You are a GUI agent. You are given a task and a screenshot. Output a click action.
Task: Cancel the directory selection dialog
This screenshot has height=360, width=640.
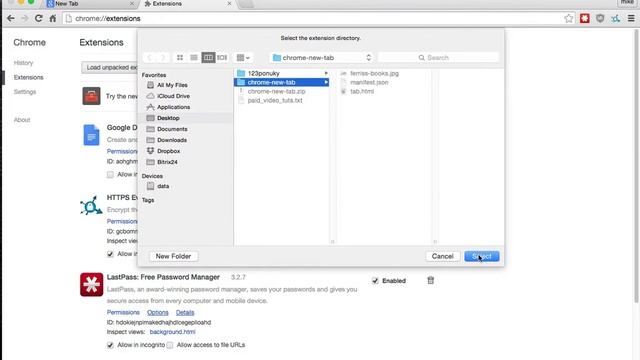(x=442, y=256)
